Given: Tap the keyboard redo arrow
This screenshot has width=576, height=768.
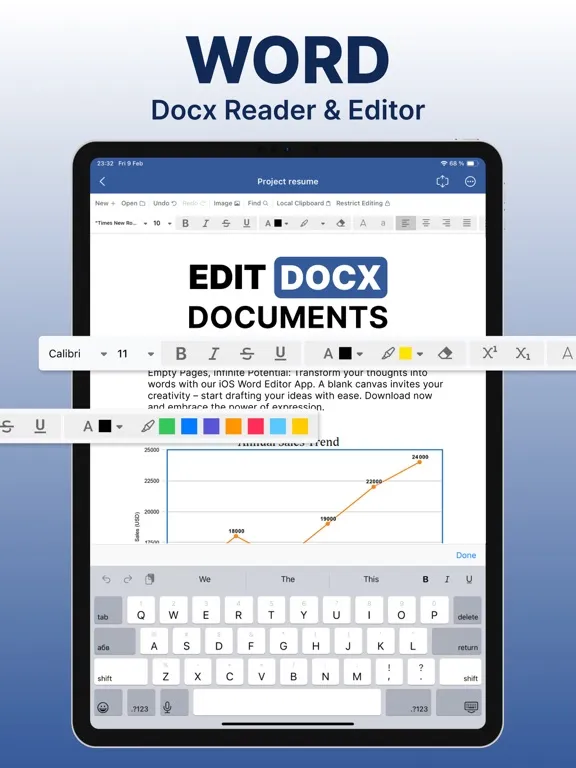Looking at the screenshot, I should point(128,579).
